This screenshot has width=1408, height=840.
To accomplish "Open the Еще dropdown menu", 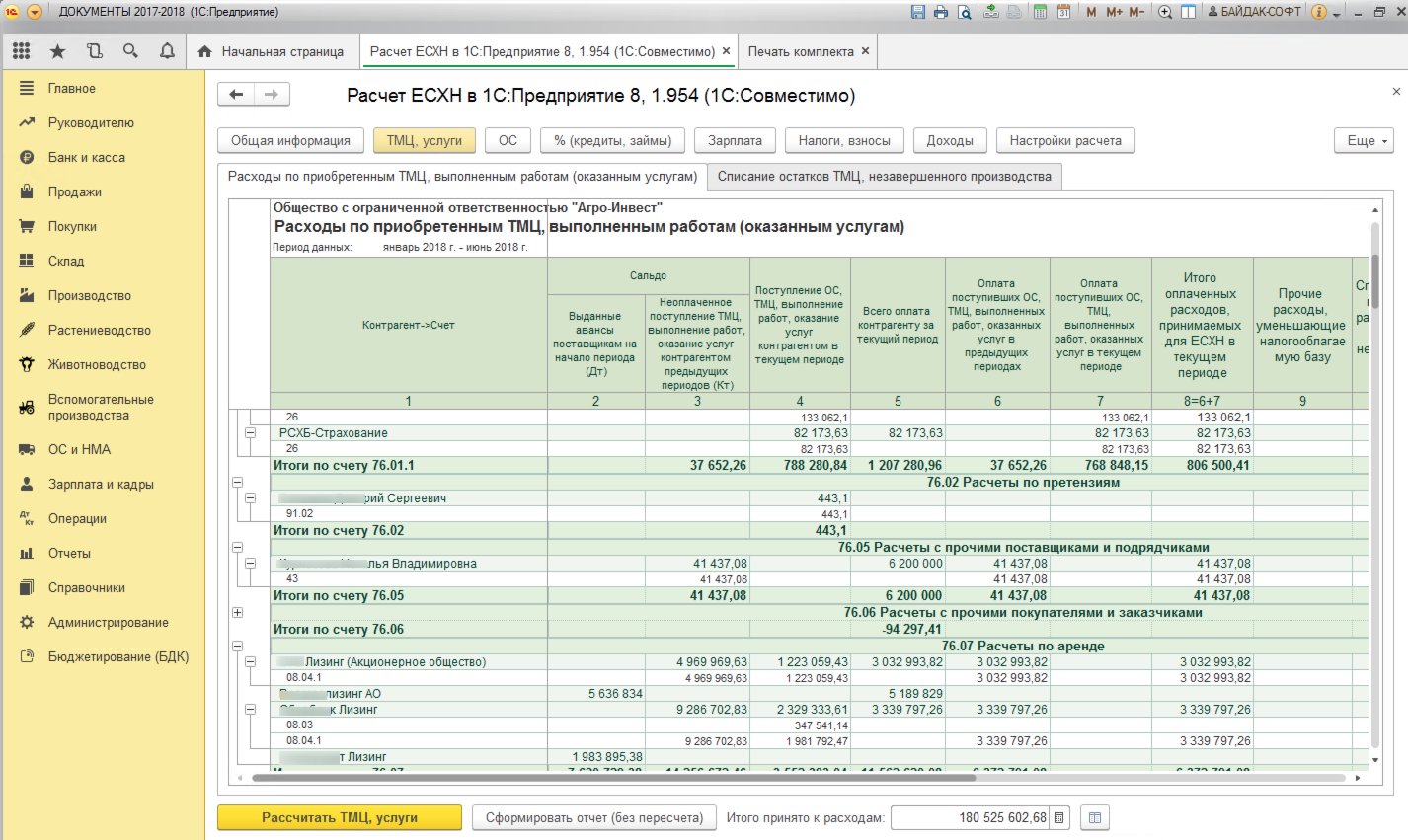I will [1365, 140].
